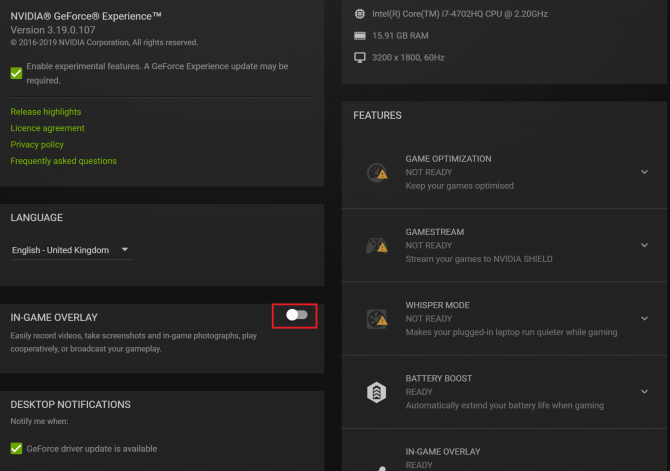
Task: Click the Language section heading
Action: pyautogui.click(x=37, y=218)
